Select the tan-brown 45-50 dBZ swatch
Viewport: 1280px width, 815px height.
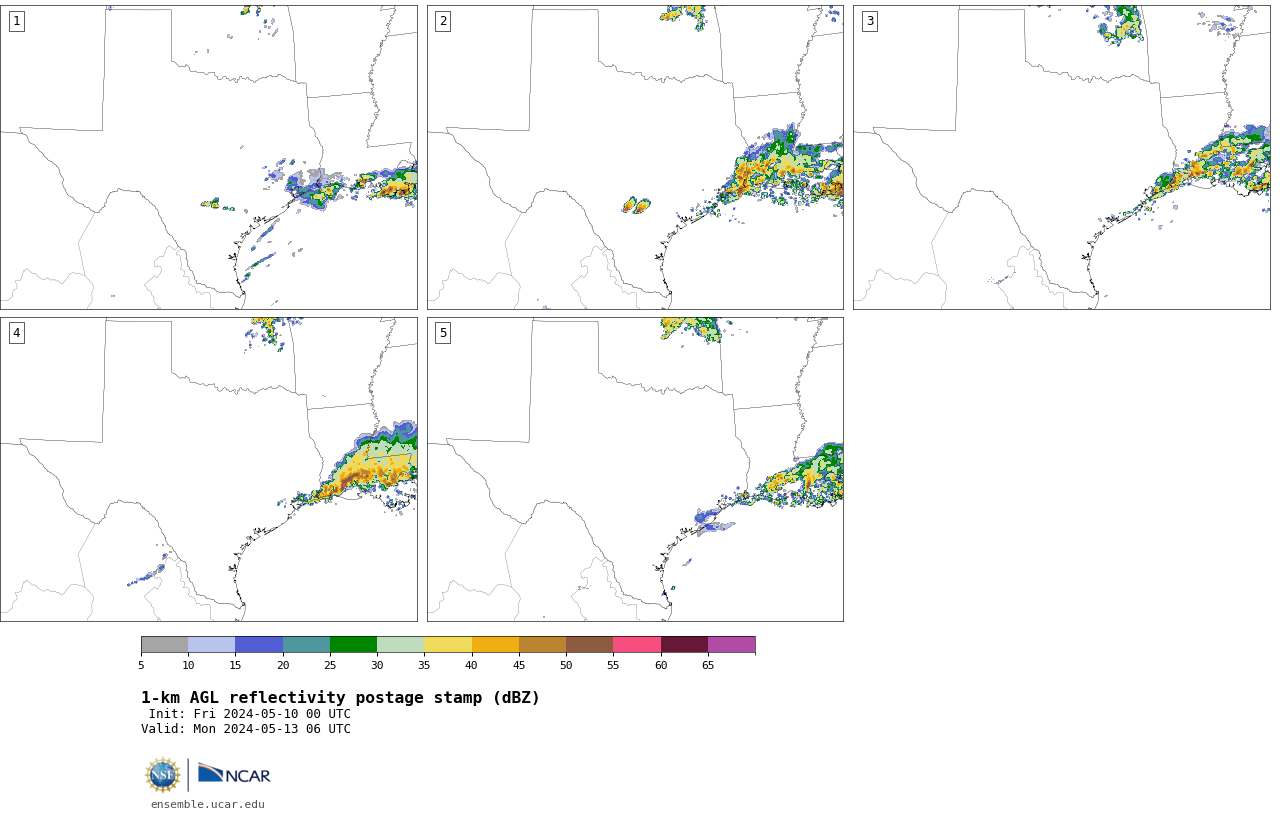[543, 645]
